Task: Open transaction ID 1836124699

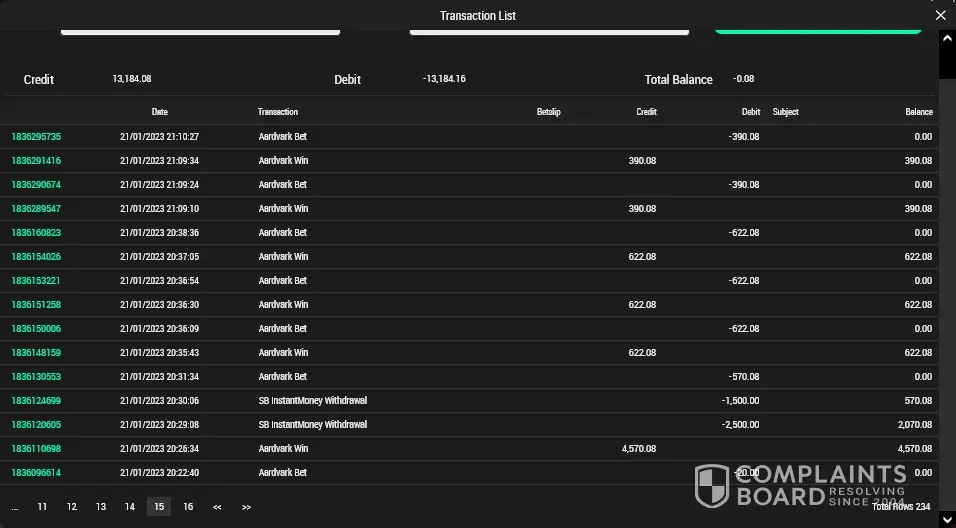Action: click(36, 401)
